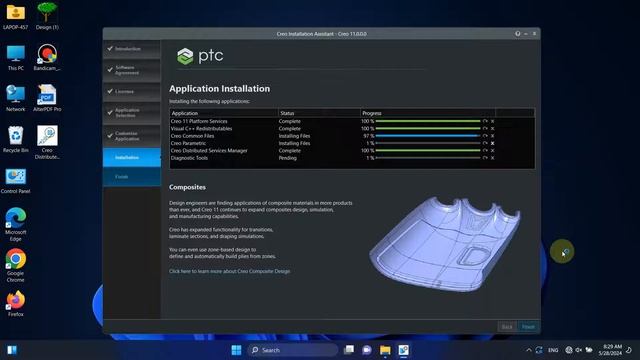The width and height of the screenshot is (640, 360).
Task: Open the do-not-disturb moon icon
Action: 629,350
